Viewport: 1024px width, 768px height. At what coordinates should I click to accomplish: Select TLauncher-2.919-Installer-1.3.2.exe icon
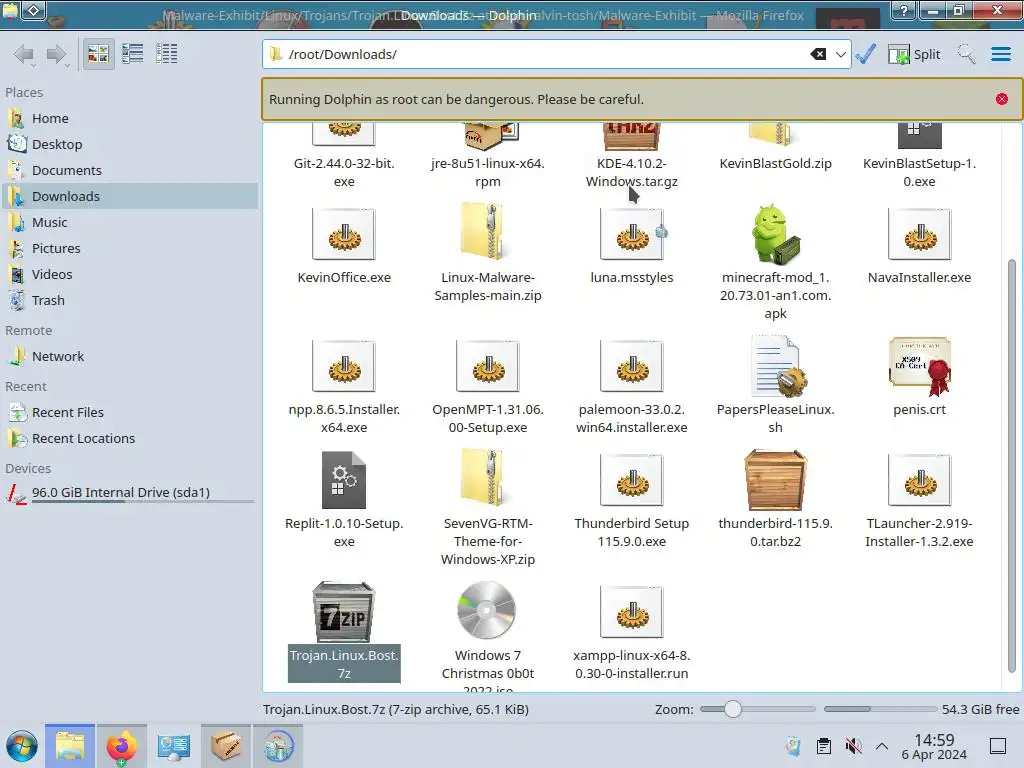pos(920,481)
